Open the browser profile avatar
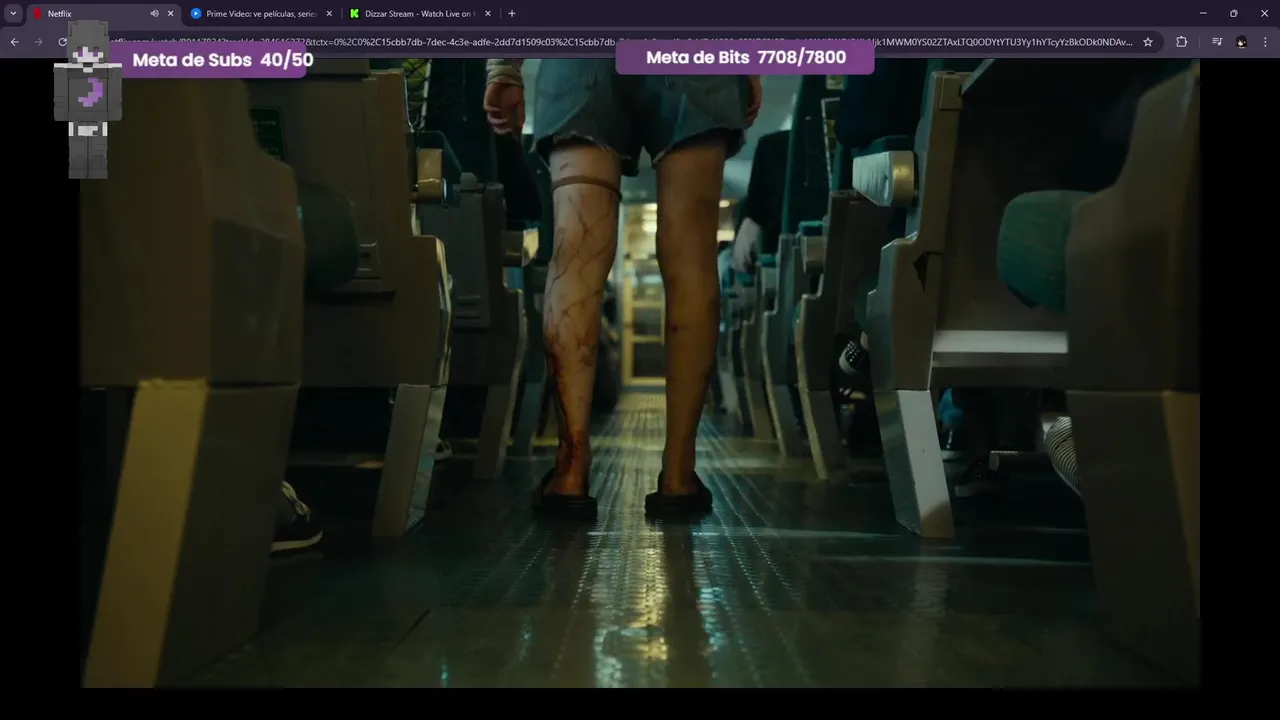 1241,42
